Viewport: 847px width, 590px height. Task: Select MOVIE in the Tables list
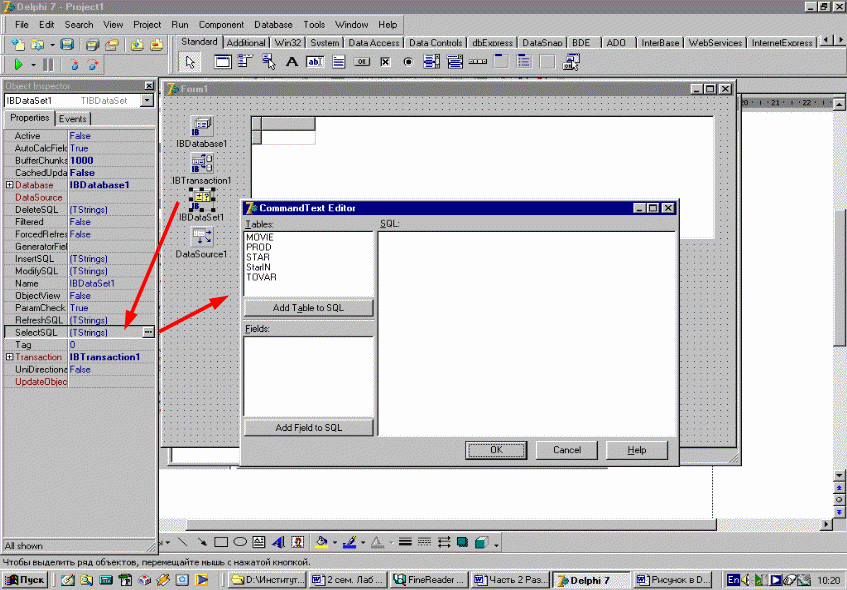tap(260, 237)
